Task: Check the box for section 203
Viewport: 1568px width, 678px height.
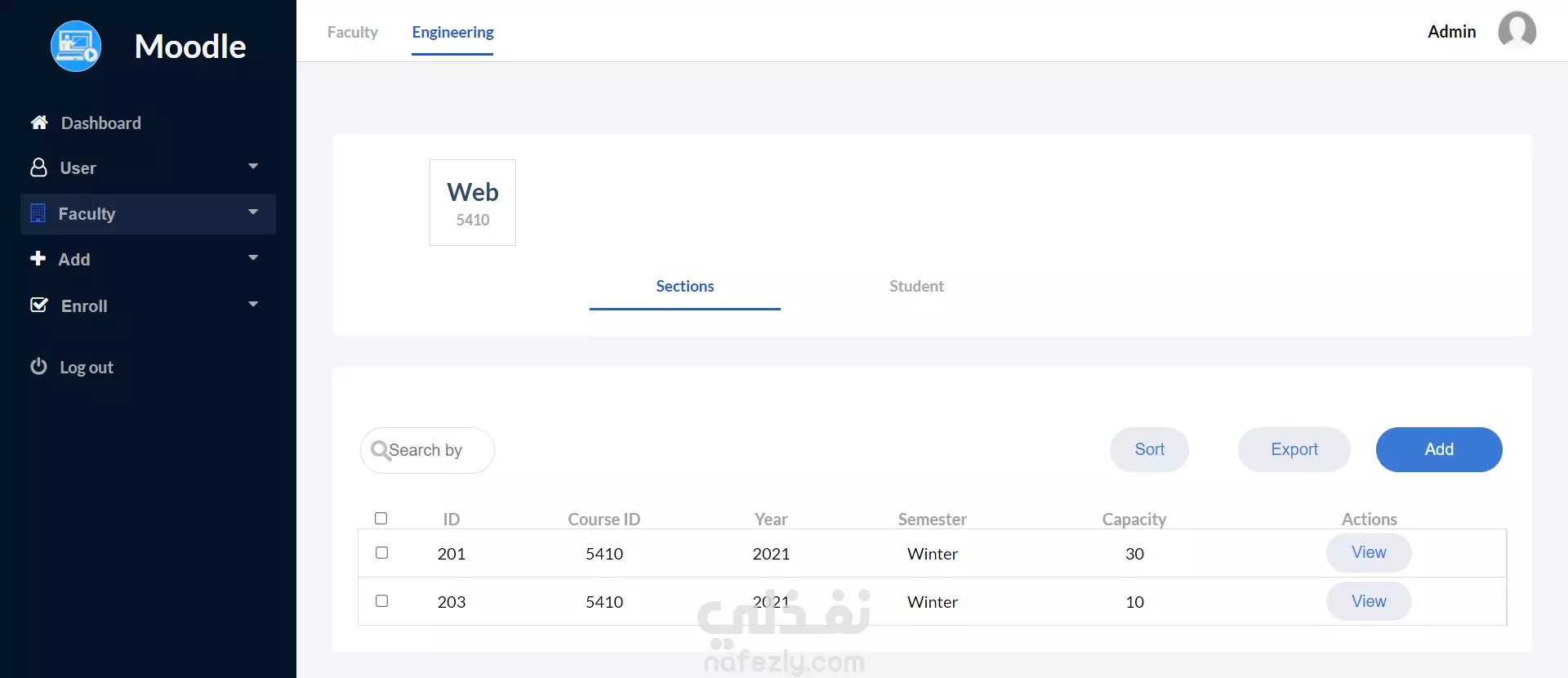Action: click(381, 601)
